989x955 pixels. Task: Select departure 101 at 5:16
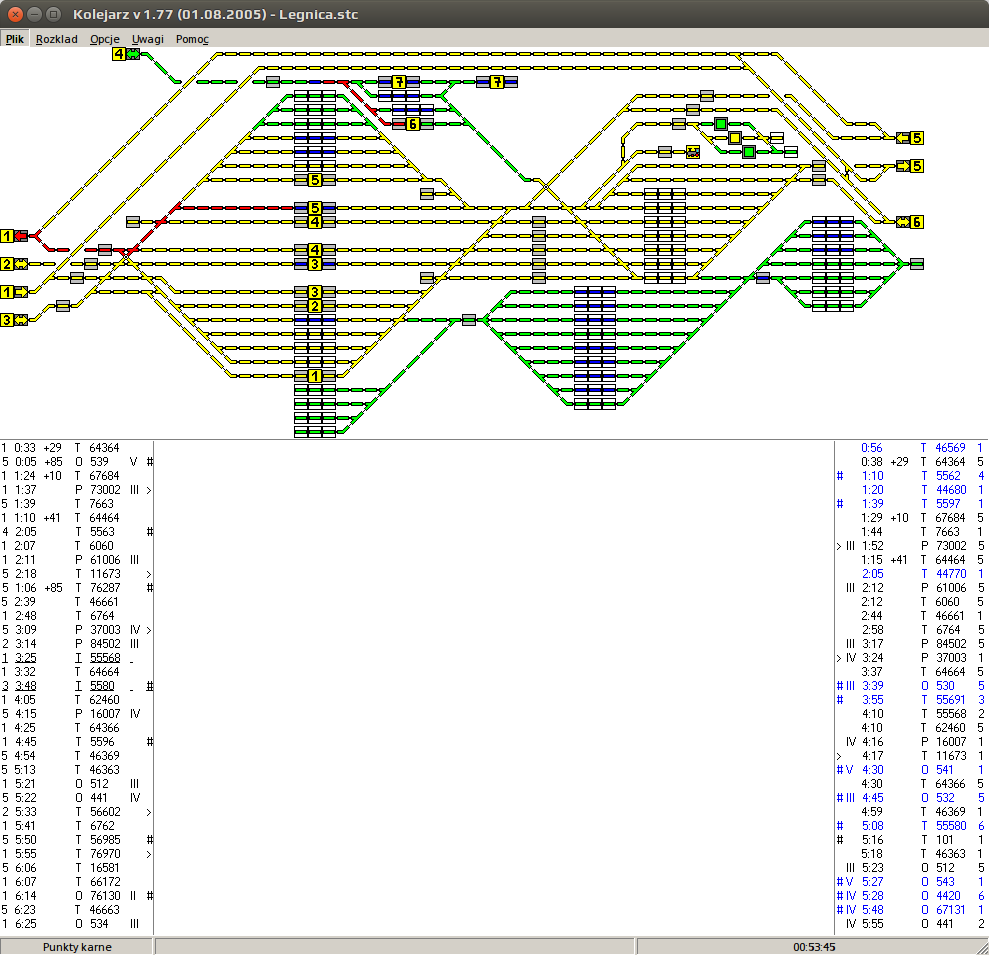coord(911,840)
